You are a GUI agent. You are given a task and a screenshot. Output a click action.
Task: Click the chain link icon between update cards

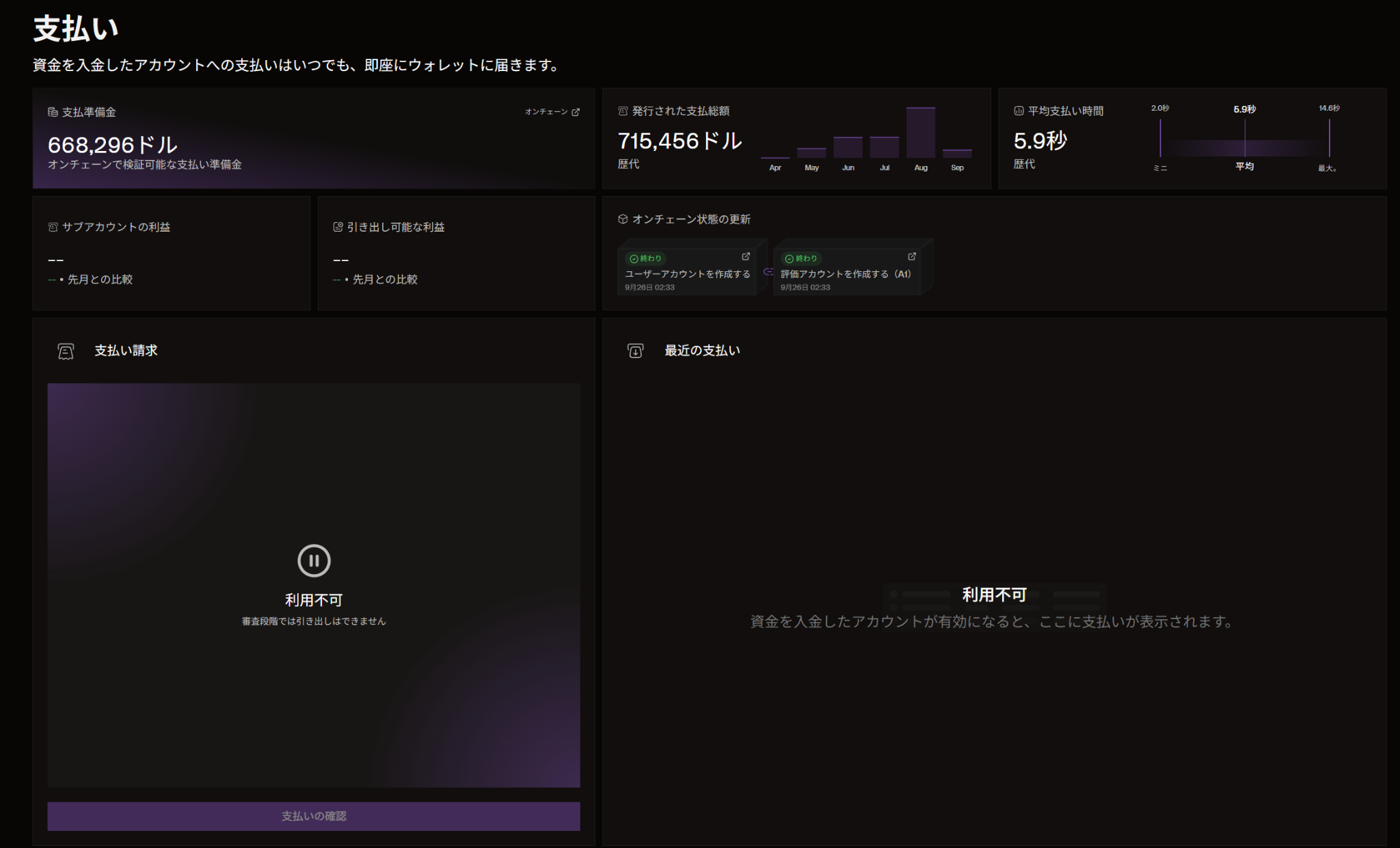point(768,272)
